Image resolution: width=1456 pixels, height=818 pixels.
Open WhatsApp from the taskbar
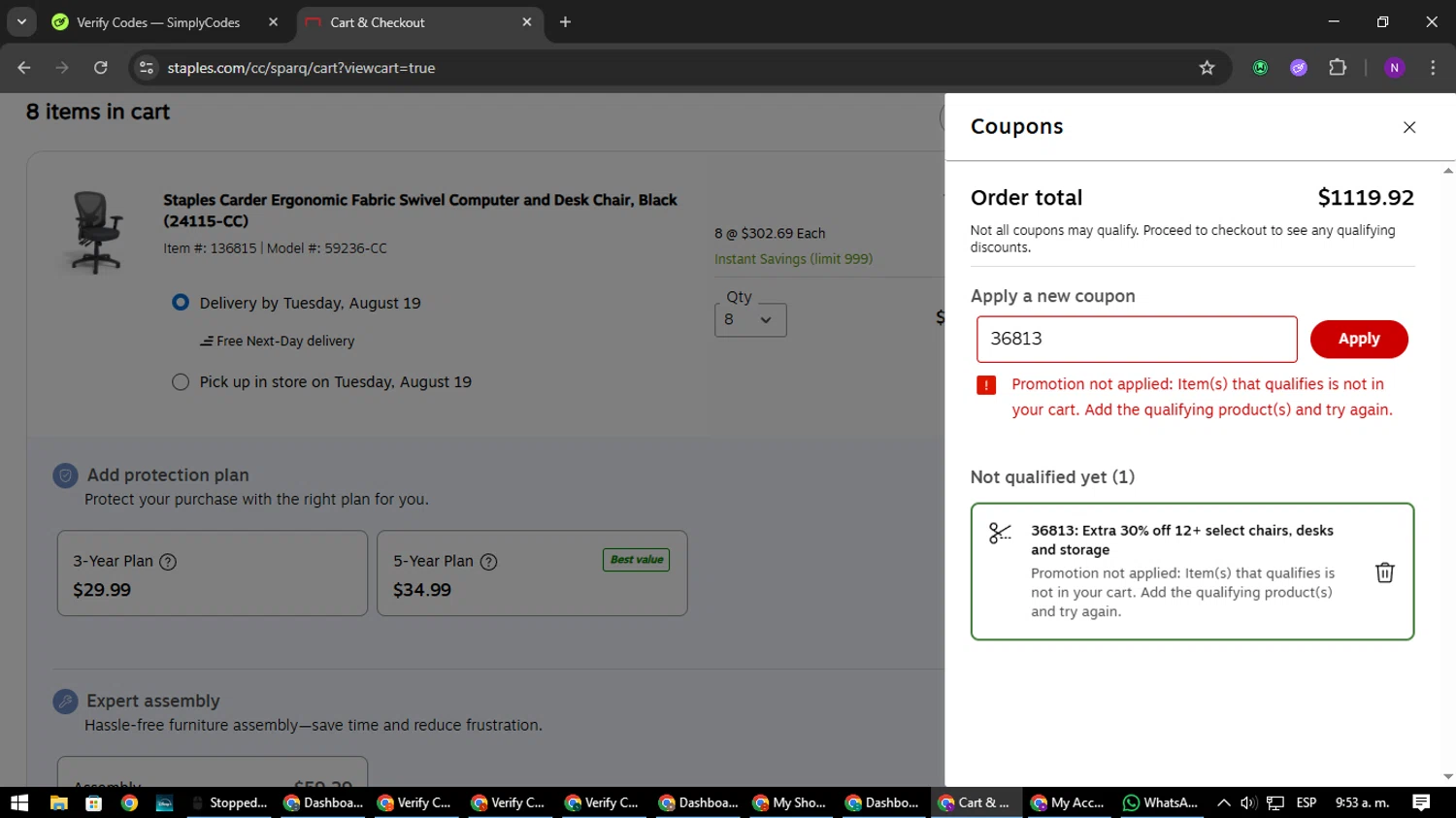coord(1160,802)
